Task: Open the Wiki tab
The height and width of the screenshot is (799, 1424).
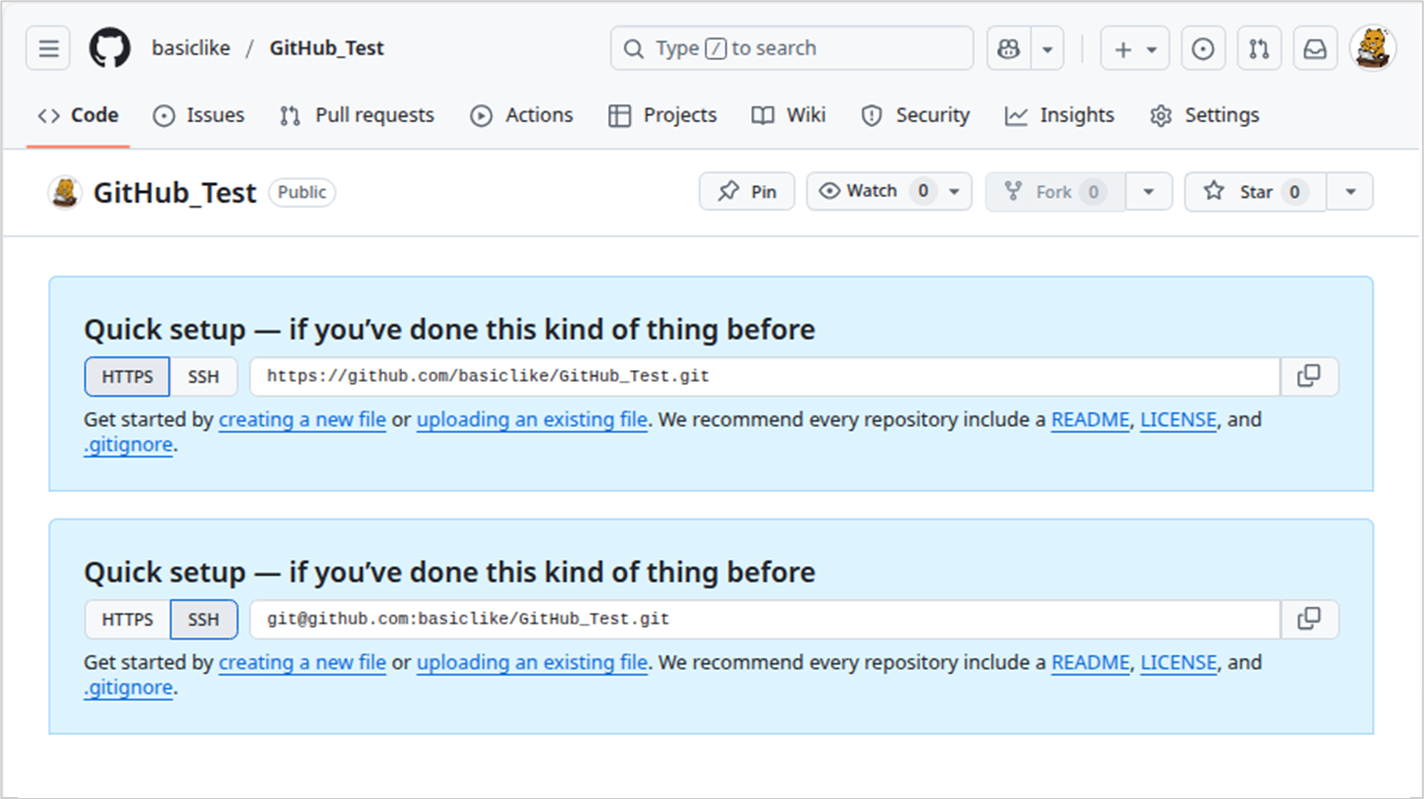Action: click(789, 115)
